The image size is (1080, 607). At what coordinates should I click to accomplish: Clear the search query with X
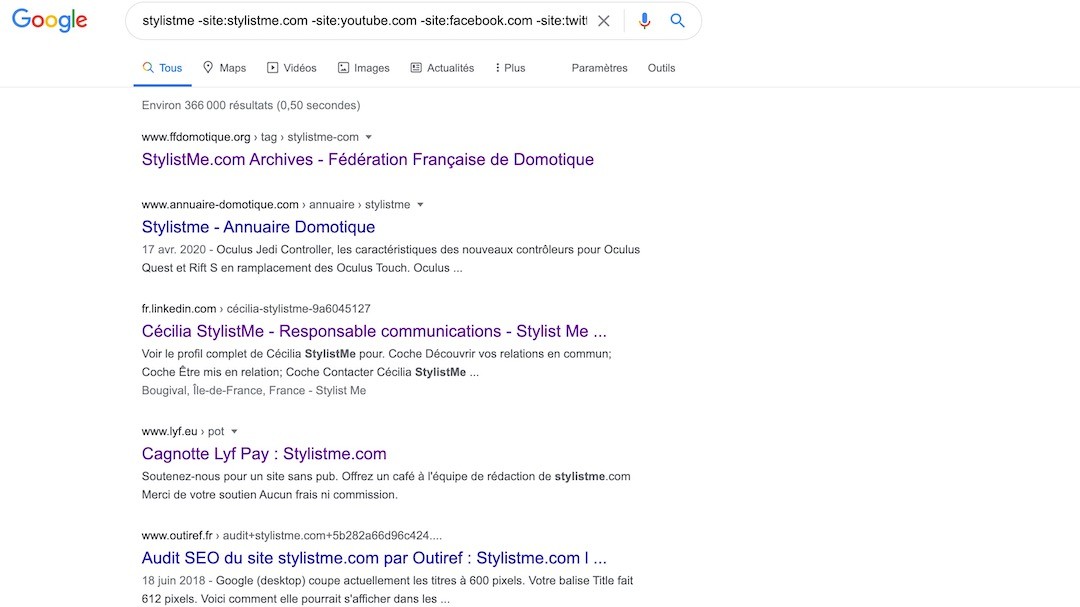tap(603, 21)
